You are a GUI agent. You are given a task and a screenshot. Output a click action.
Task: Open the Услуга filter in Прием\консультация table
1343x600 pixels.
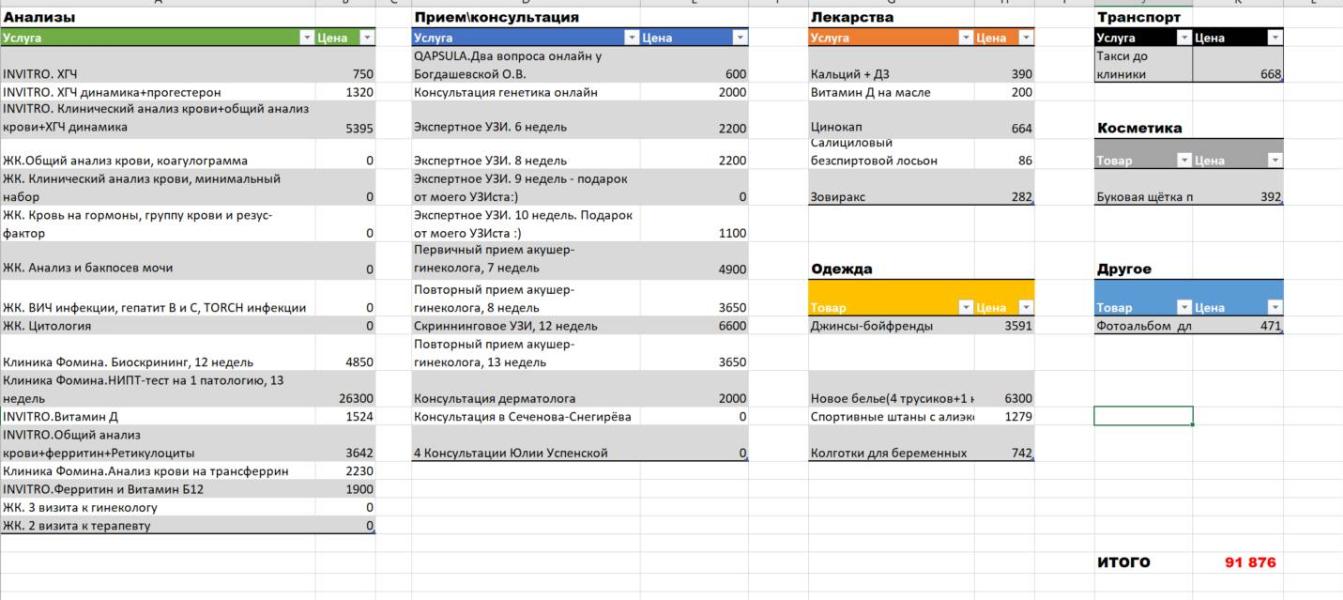[630, 38]
